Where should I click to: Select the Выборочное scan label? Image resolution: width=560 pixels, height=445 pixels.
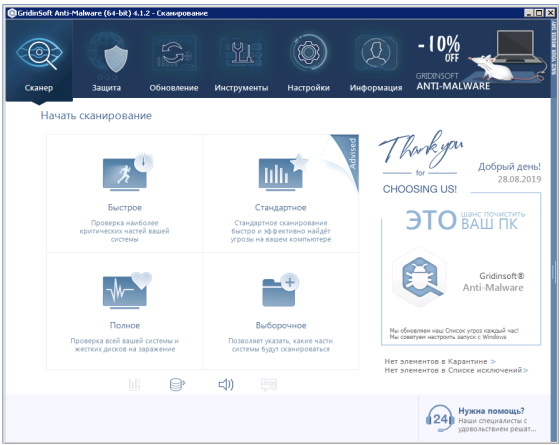(281, 325)
